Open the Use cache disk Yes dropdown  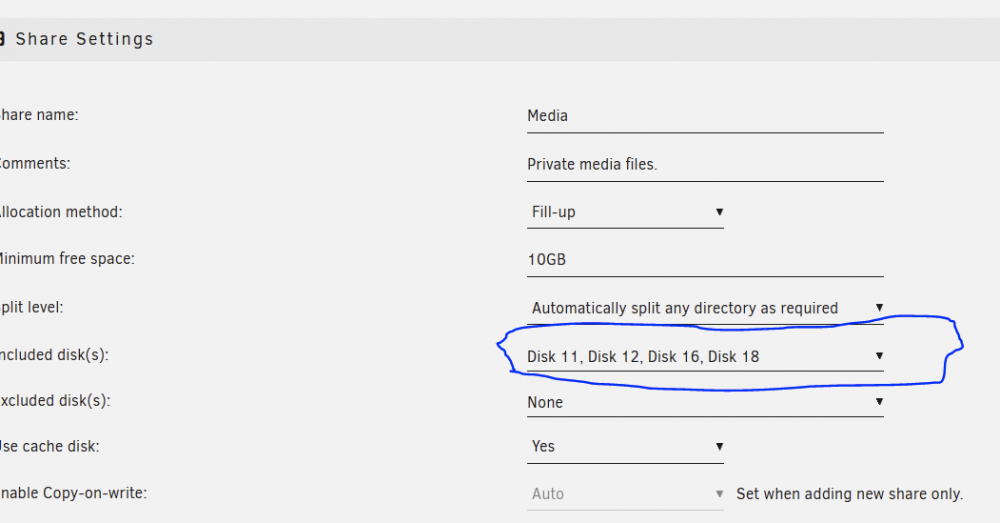click(x=625, y=446)
